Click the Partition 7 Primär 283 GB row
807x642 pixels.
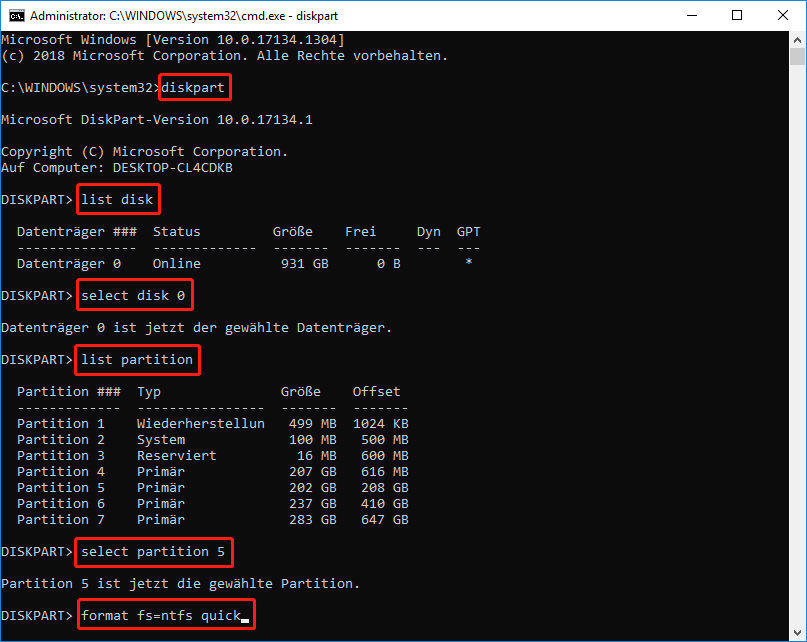[x=212, y=520]
